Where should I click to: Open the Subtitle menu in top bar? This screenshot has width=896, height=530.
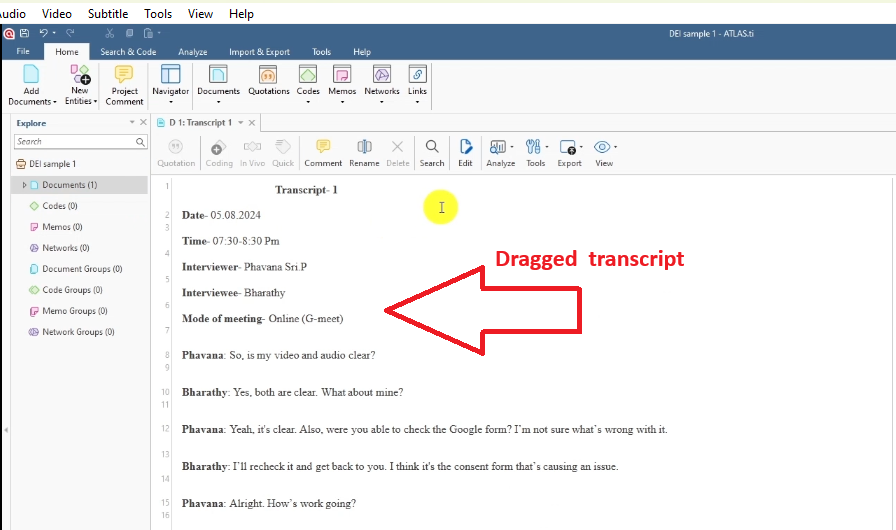pyautogui.click(x=108, y=14)
